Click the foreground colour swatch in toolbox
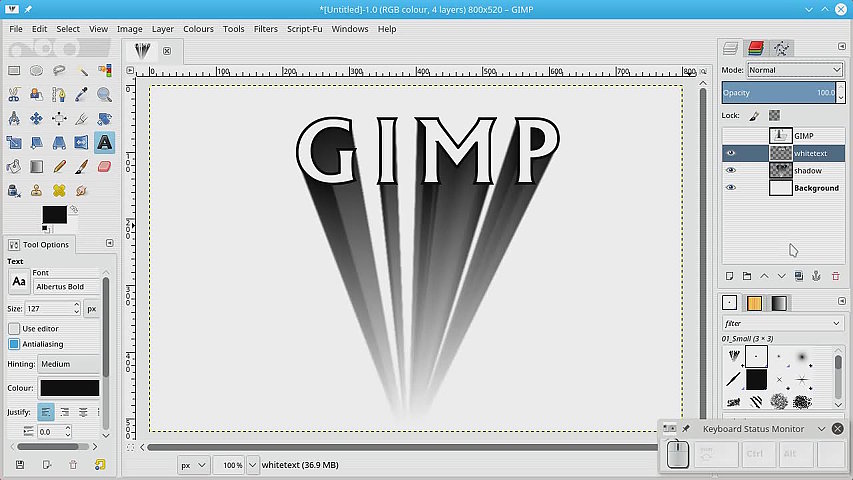 click(x=54, y=214)
